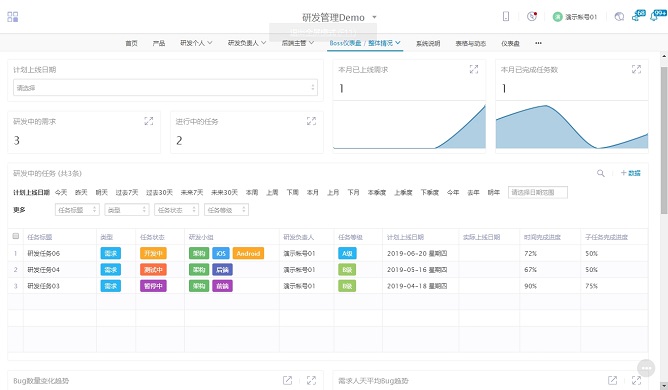
Task: Open the 研发任务06 row title
Action: [43, 254]
